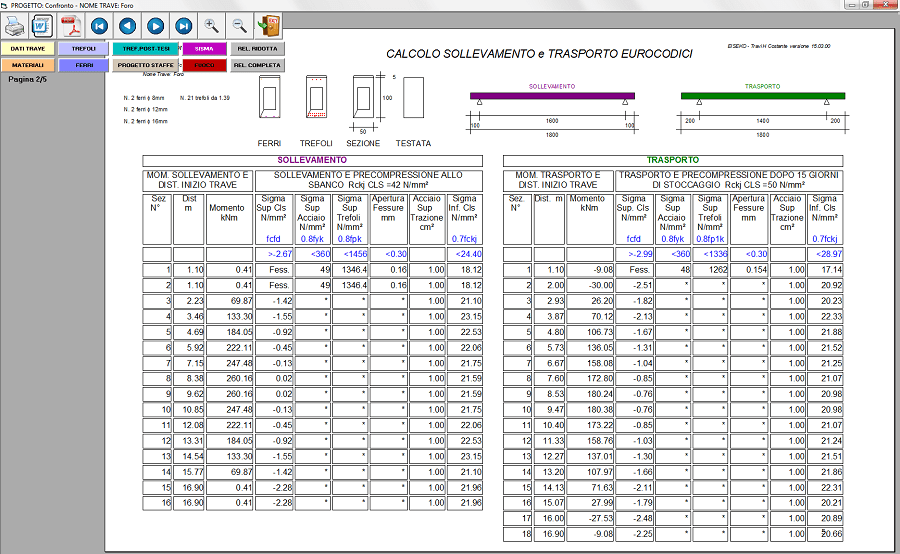
Task: Click limit value <28.97 in transport table
Action: 829,254
